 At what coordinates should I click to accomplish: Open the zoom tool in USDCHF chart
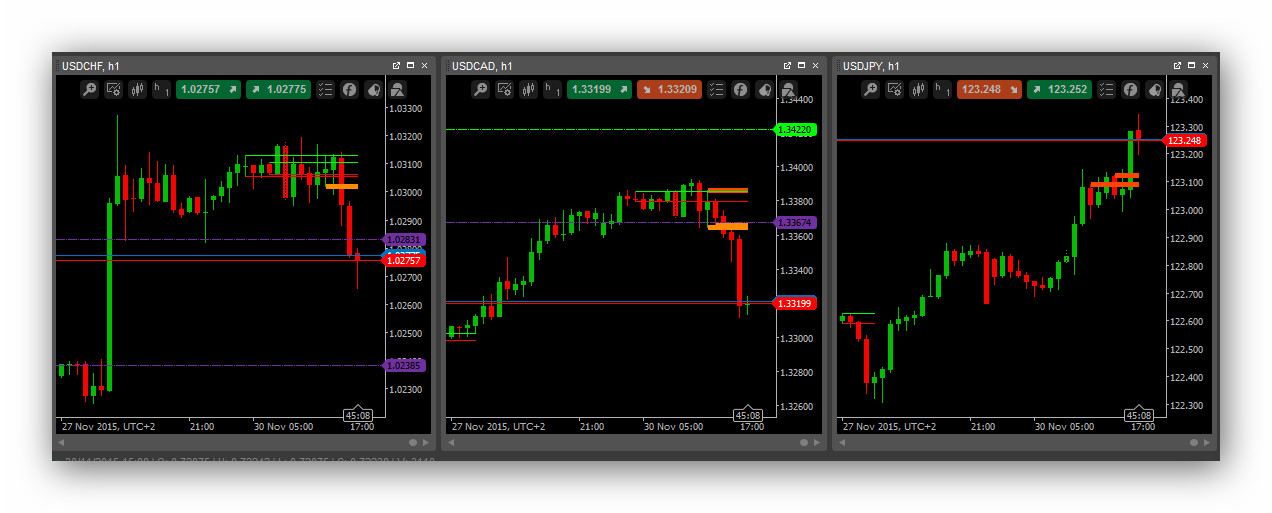point(90,89)
